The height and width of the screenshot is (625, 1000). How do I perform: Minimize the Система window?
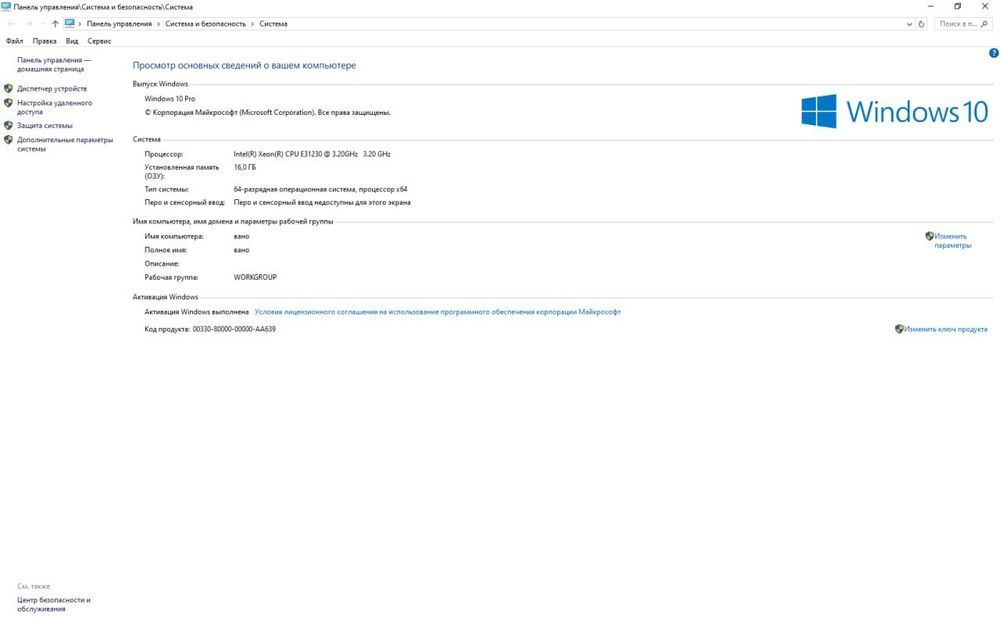pos(930,6)
